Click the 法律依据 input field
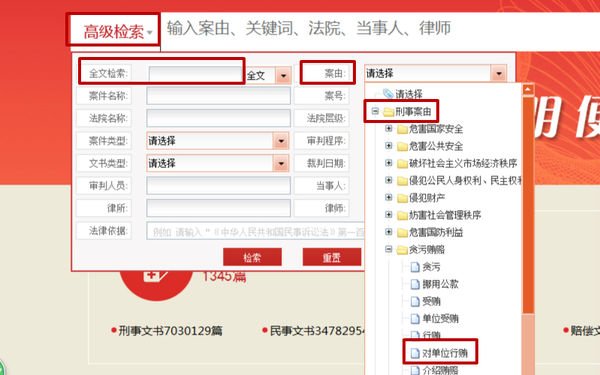The width and height of the screenshot is (600, 375). [255, 231]
